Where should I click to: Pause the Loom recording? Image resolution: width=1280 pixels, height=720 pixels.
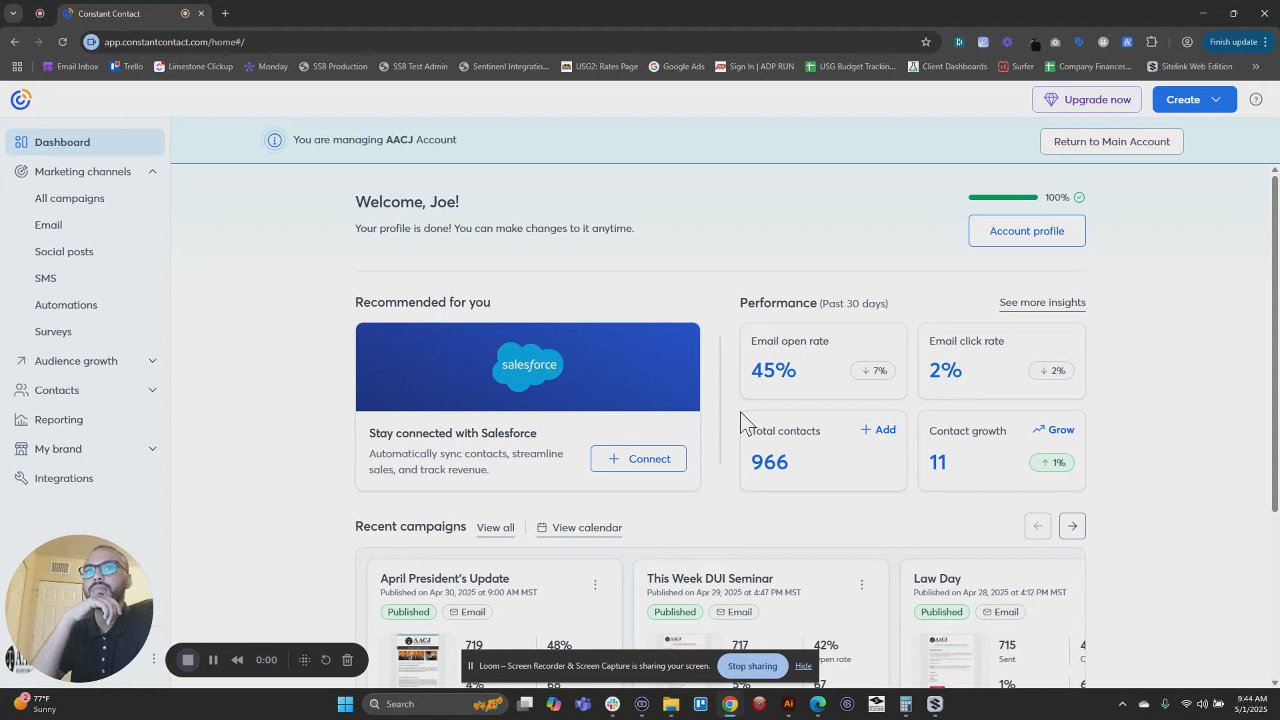[x=213, y=660]
